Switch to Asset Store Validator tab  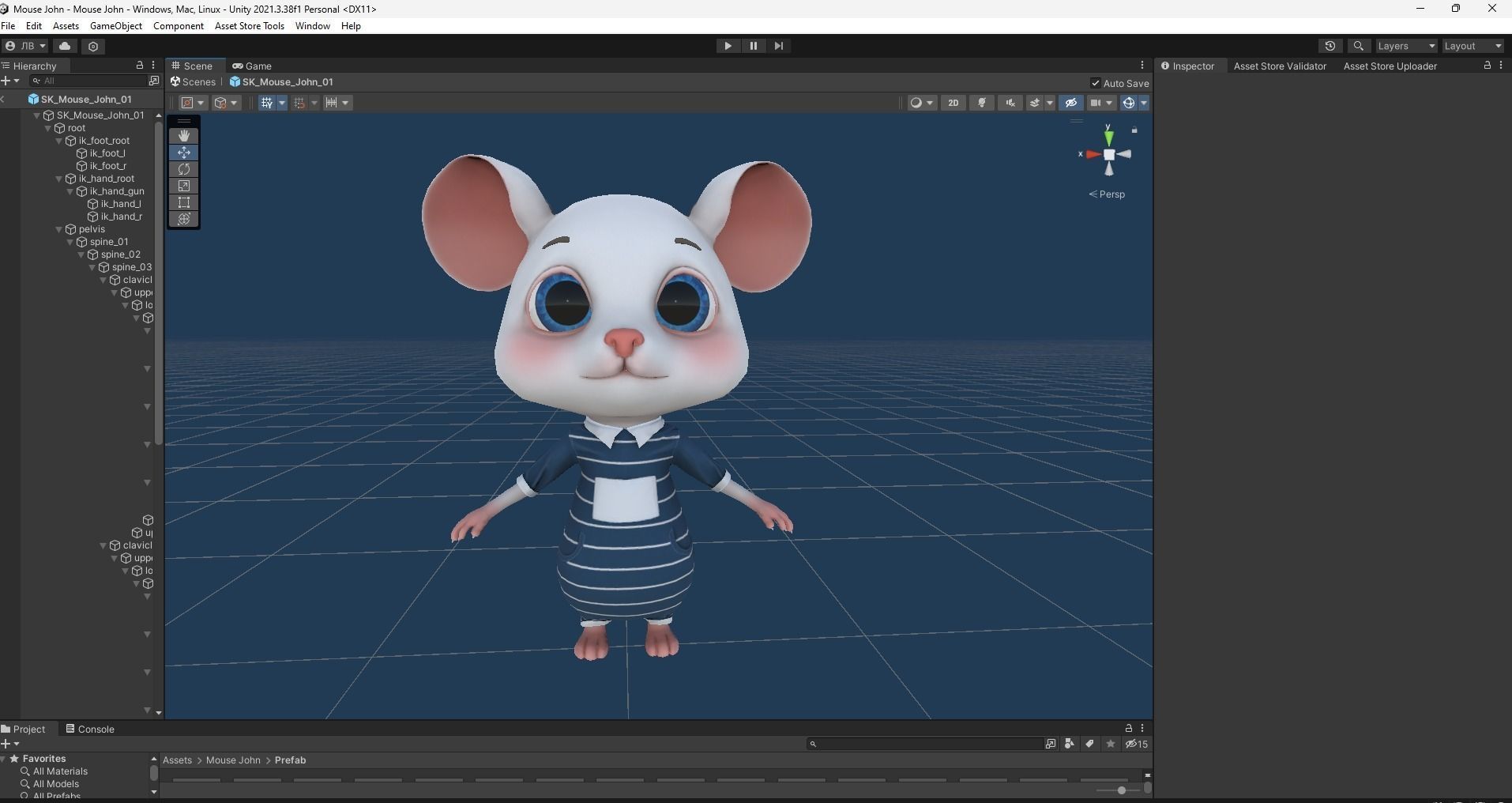coord(1280,66)
